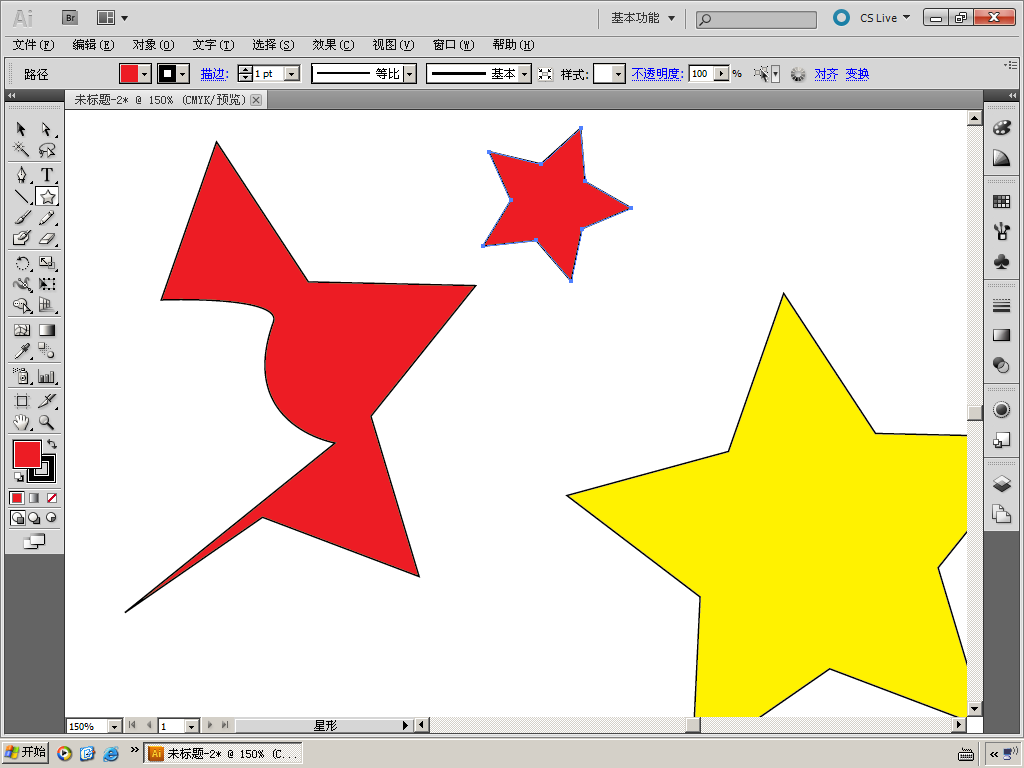Select the Blend tool
Viewport: 1024px width, 768px height.
(46, 351)
